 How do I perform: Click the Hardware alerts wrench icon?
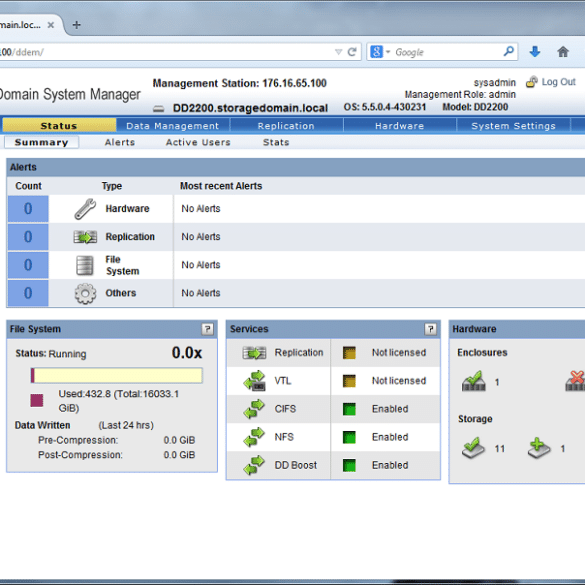(x=85, y=209)
